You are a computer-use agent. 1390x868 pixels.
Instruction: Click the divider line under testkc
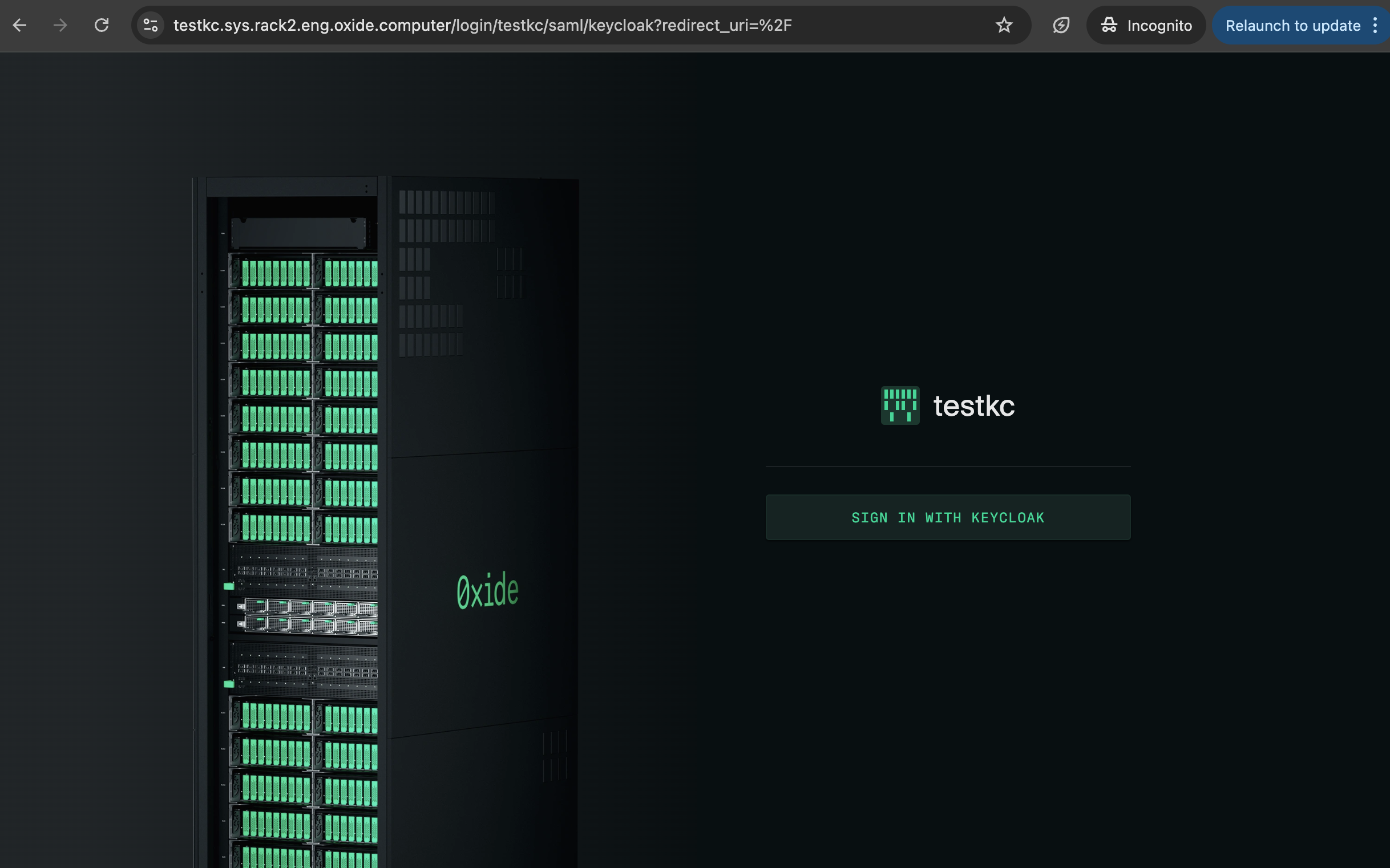point(948,467)
